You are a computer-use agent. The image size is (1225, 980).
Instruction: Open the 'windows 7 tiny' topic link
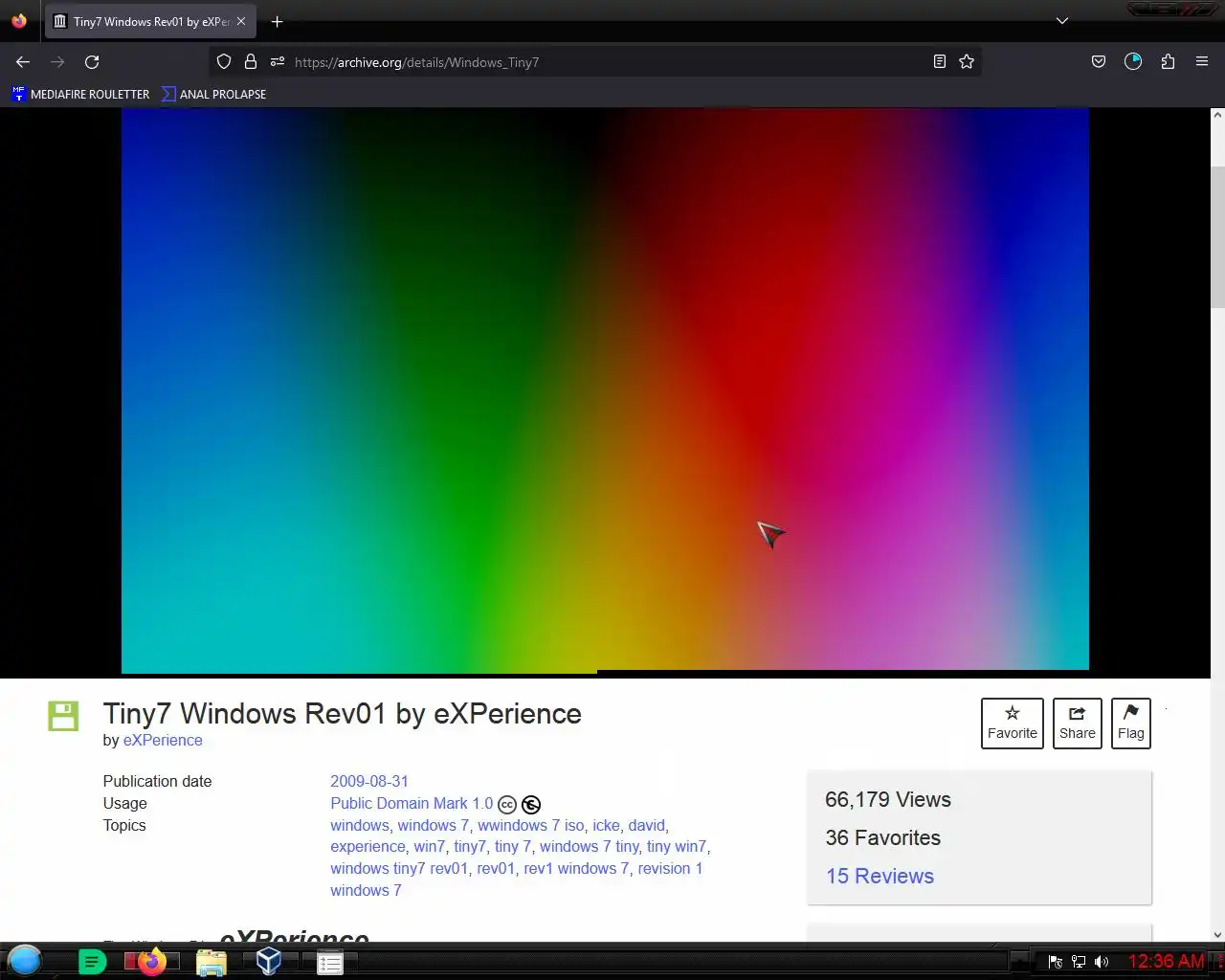pyautogui.click(x=589, y=846)
